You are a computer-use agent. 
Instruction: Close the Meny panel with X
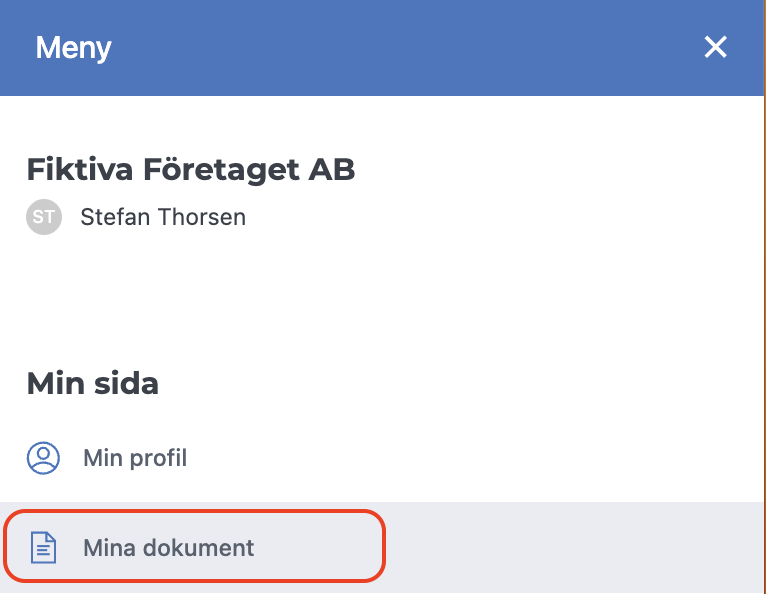pyautogui.click(x=715, y=47)
